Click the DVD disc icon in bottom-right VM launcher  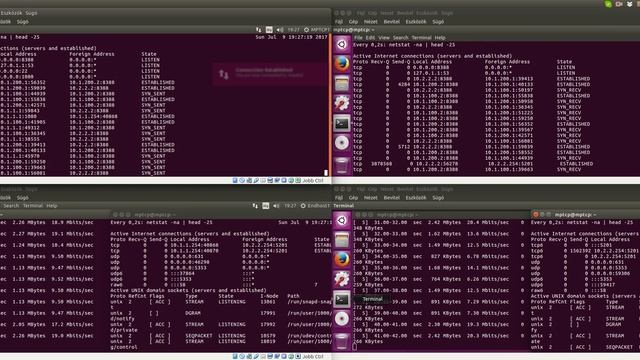(x=342, y=319)
